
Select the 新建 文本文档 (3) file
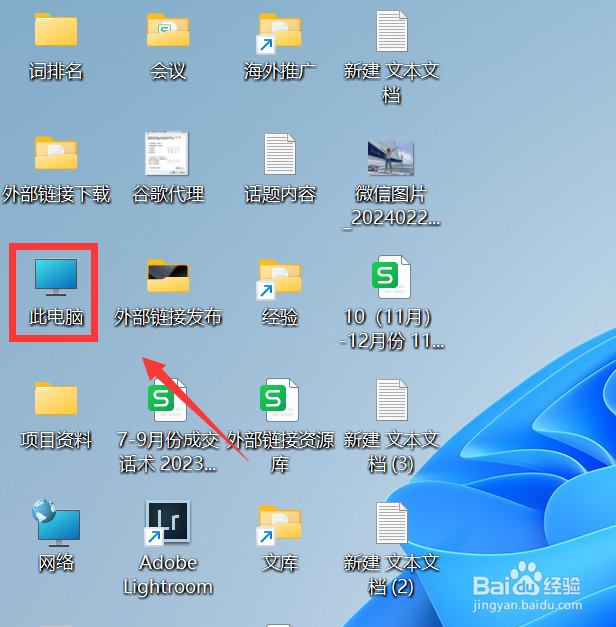click(392, 400)
